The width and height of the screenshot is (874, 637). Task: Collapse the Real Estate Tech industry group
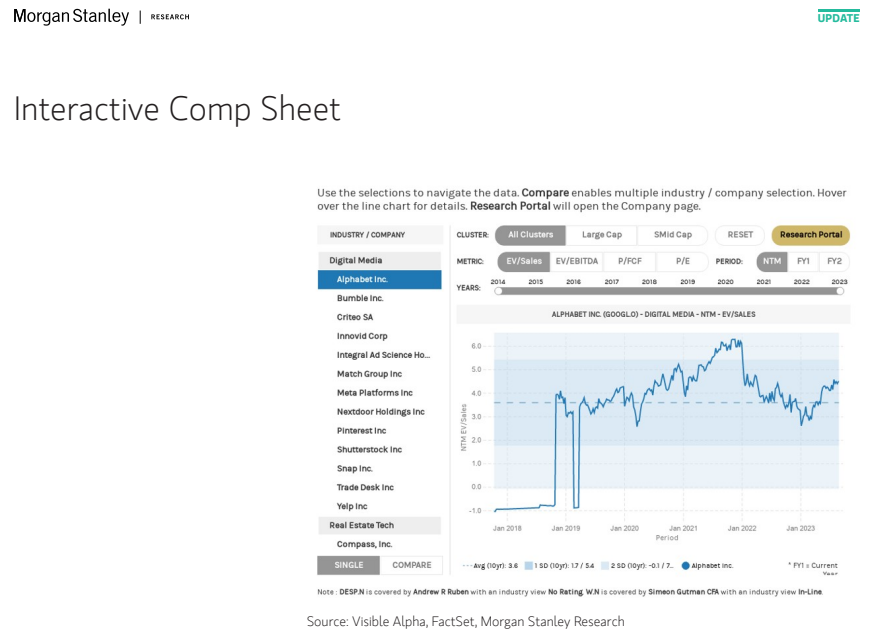380,525
